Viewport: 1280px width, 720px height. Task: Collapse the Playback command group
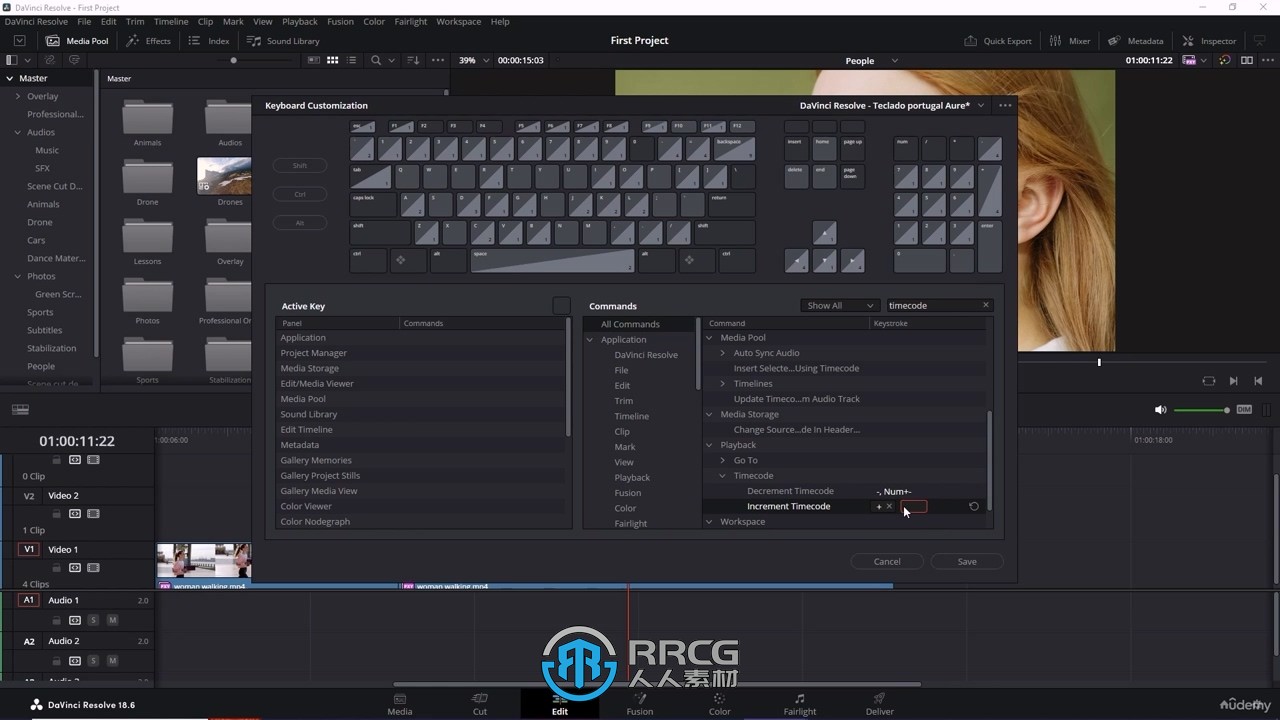[710, 445]
